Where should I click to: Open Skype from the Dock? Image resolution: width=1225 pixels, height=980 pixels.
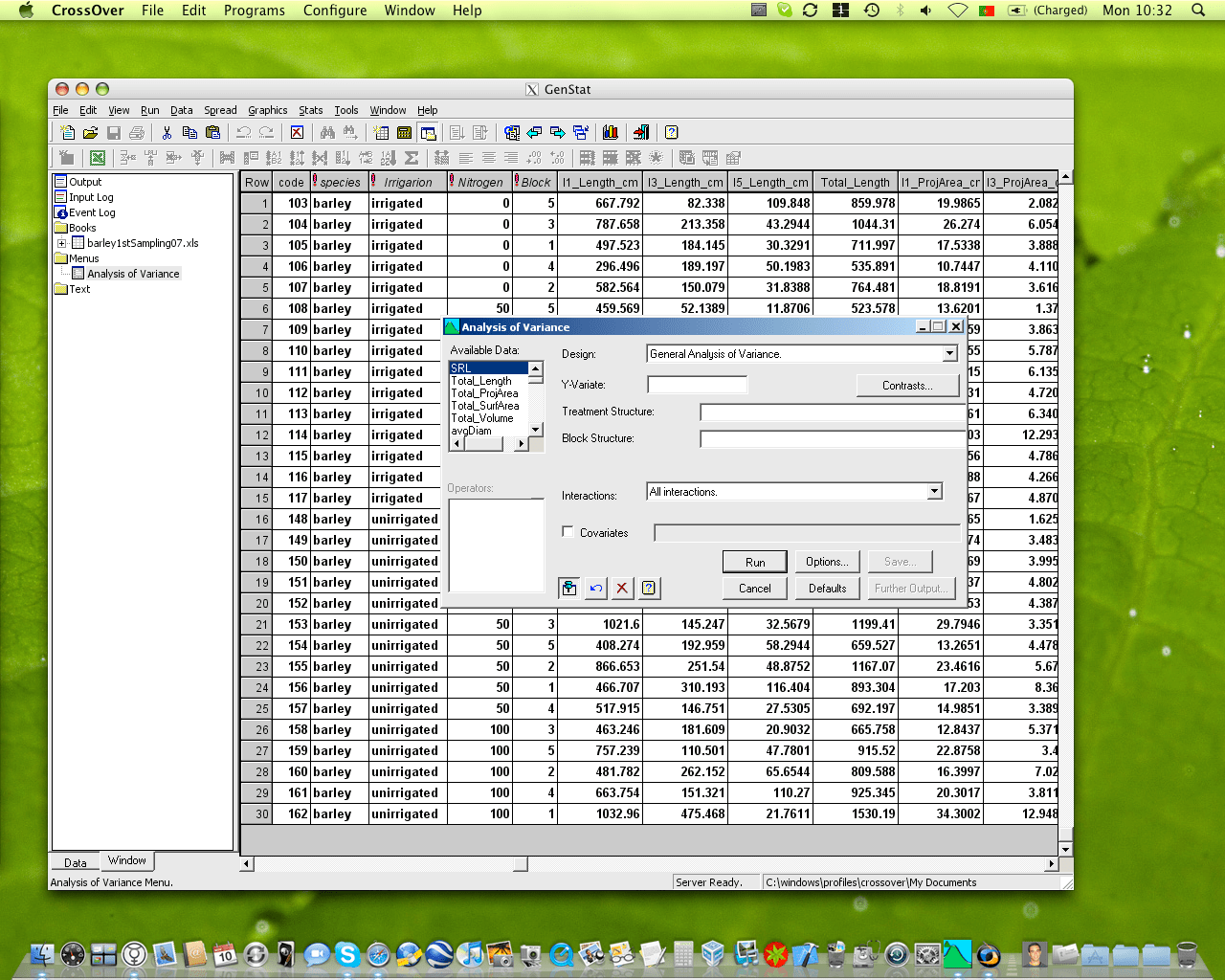[x=347, y=954]
